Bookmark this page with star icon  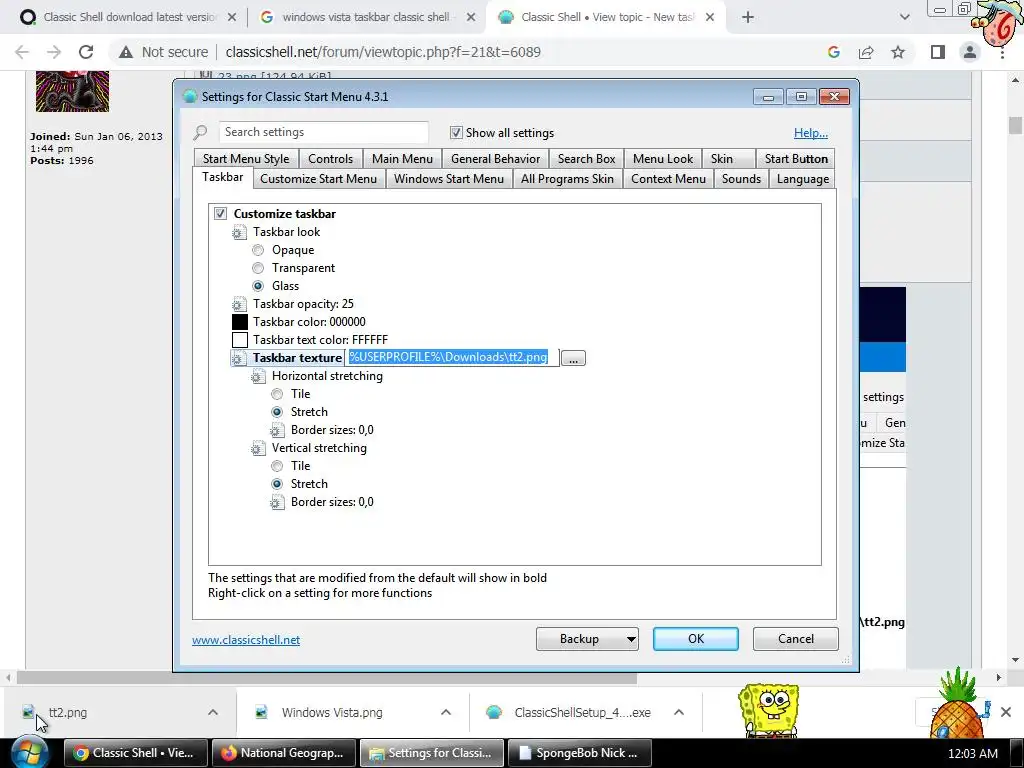[x=898, y=52]
